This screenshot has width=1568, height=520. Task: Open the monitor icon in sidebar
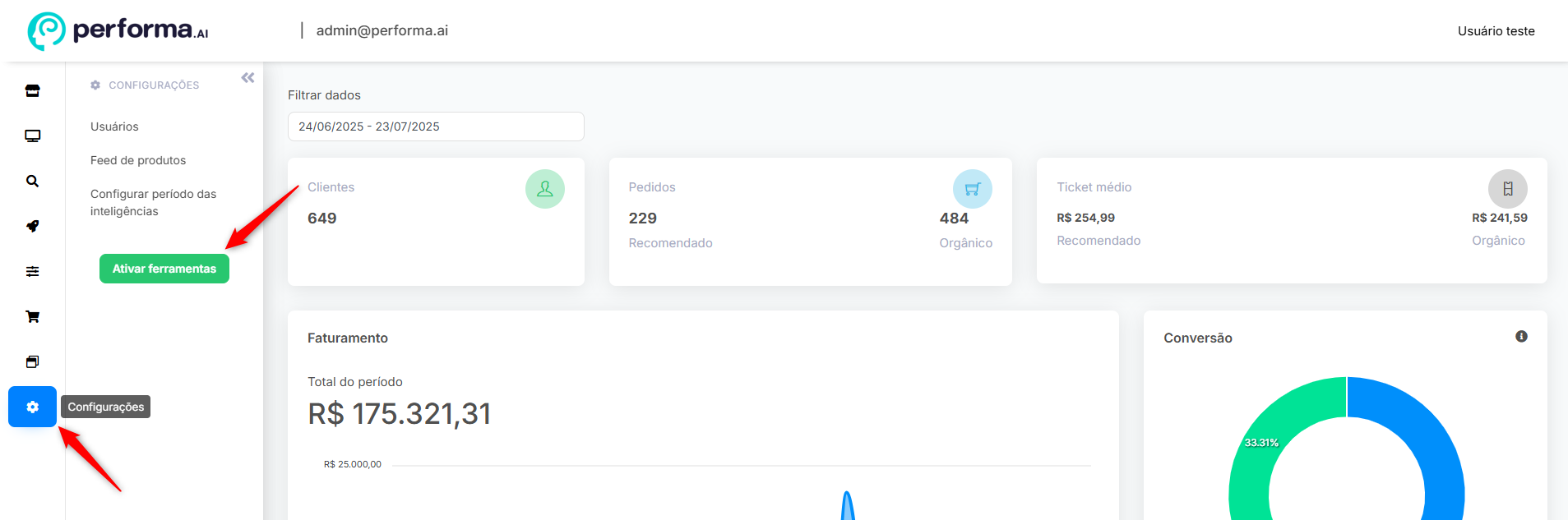pyautogui.click(x=32, y=136)
